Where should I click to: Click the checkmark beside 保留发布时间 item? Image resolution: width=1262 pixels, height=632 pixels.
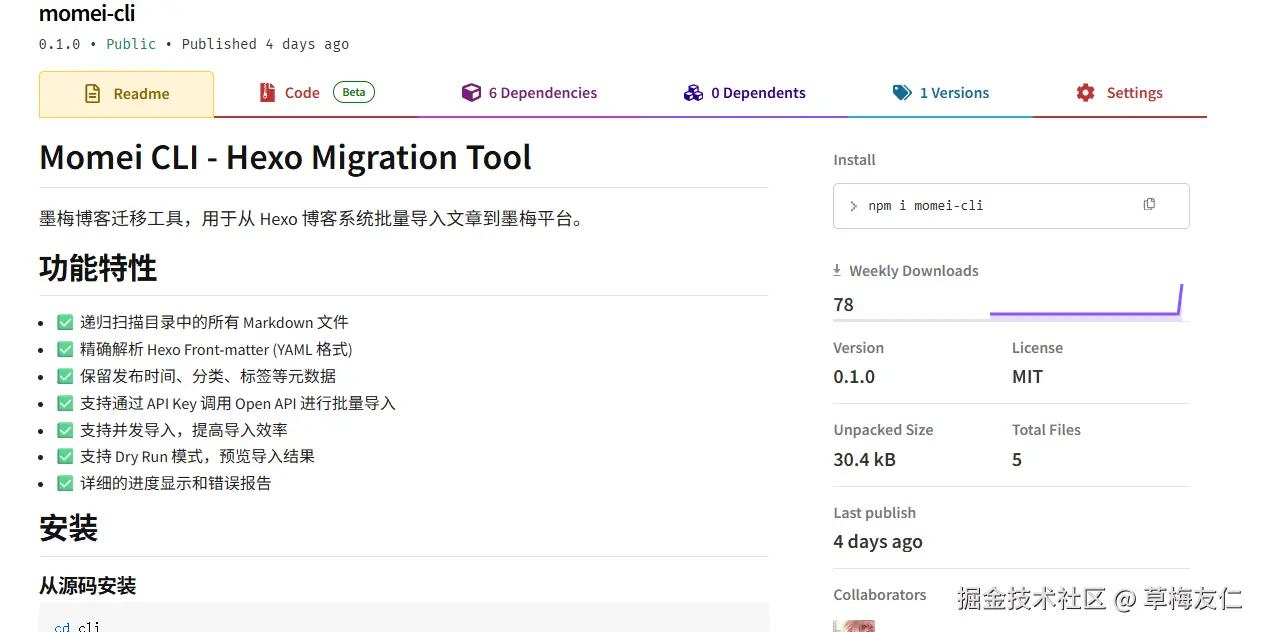[65, 376]
